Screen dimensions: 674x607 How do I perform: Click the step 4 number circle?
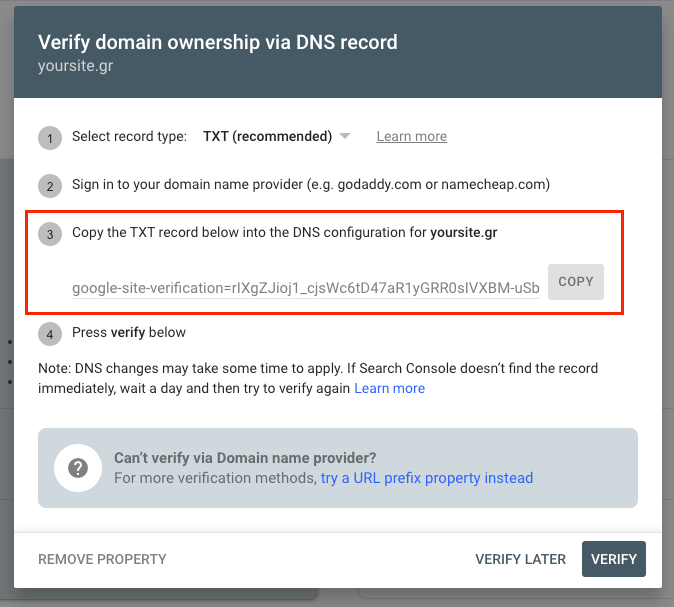click(x=49, y=334)
